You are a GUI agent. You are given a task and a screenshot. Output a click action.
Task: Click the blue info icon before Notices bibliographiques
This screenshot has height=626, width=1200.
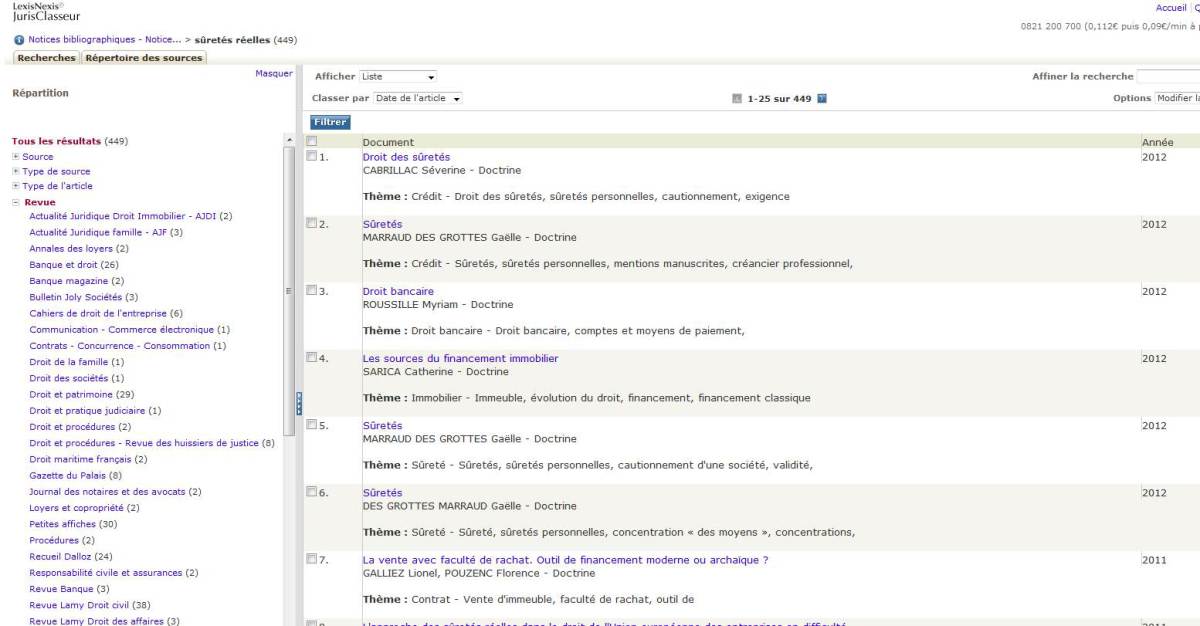tap(19, 40)
